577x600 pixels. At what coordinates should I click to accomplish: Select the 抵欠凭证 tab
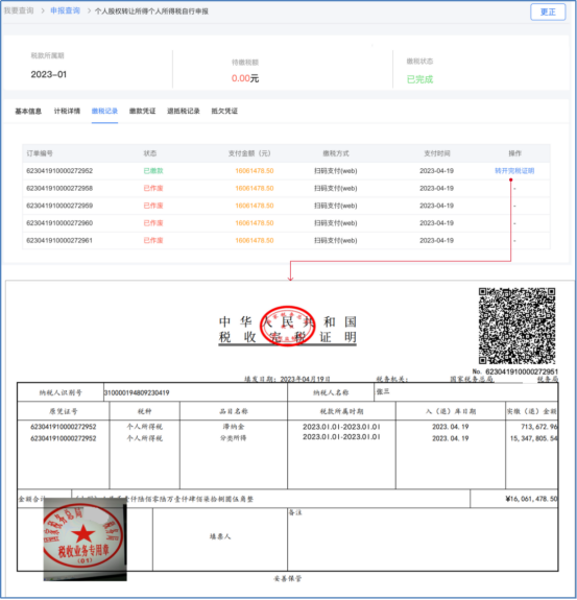pos(225,111)
